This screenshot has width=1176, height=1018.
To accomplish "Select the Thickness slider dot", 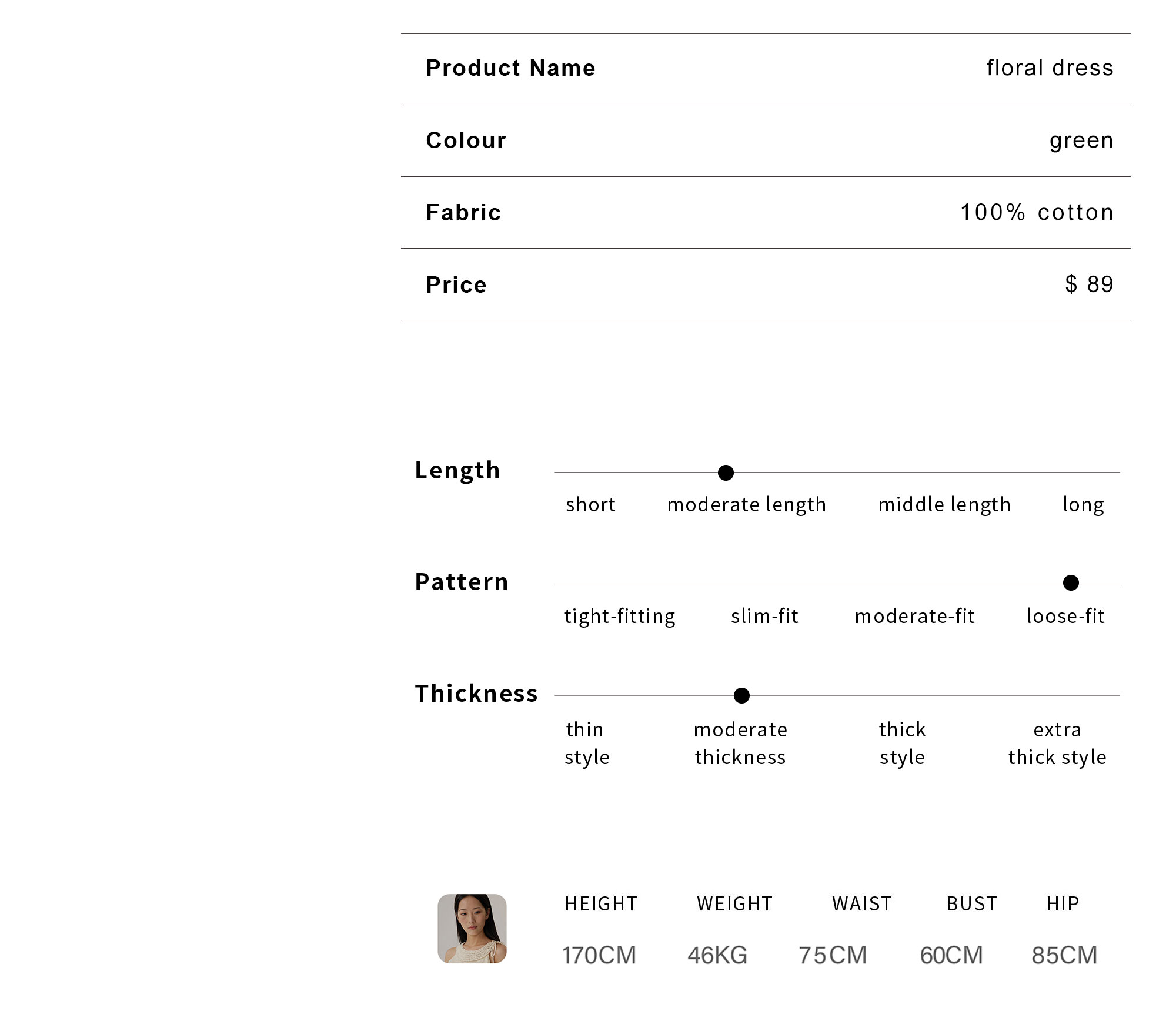I will tap(741, 695).
